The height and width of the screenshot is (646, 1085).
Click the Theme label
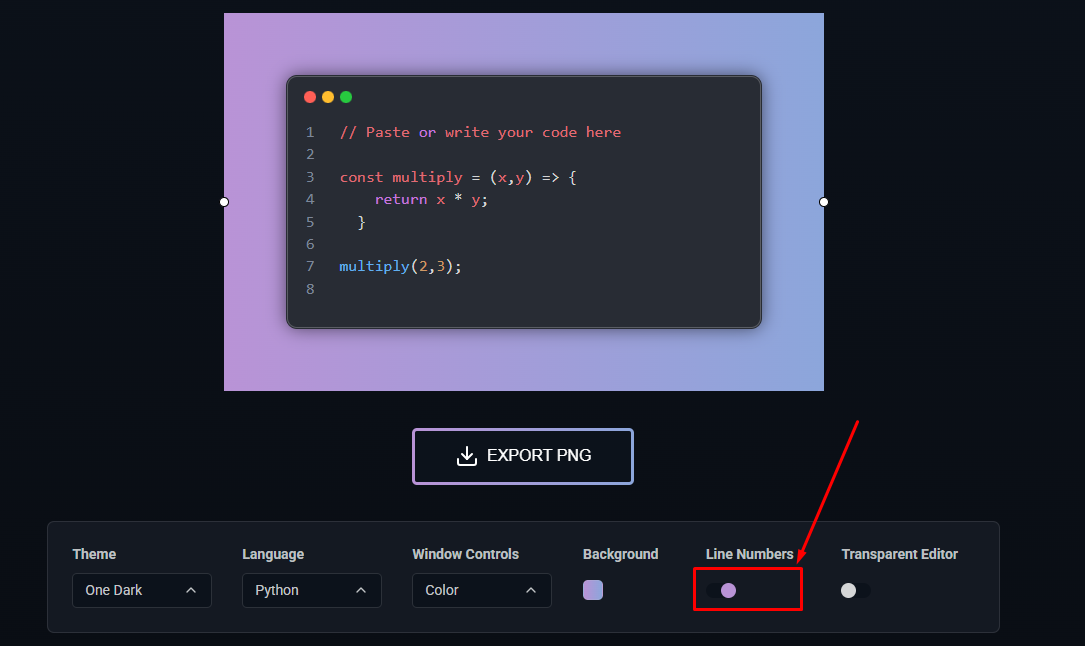pyautogui.click(x=94, y=554)
